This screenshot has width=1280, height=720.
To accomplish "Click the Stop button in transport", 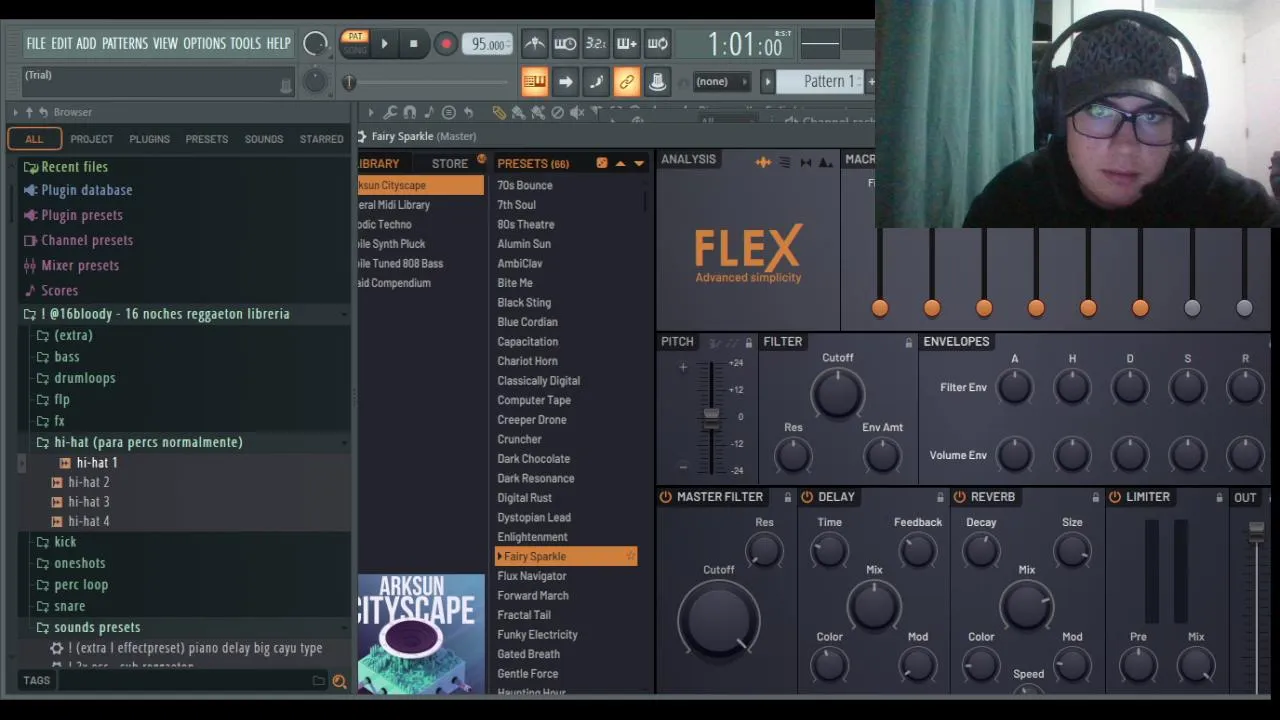I will coord(413,44).
